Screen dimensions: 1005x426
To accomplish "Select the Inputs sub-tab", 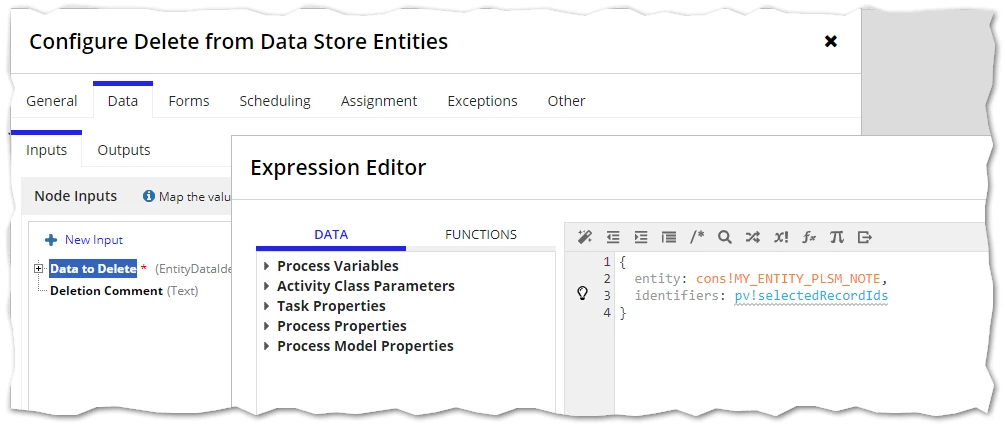I will pos(46,150).
